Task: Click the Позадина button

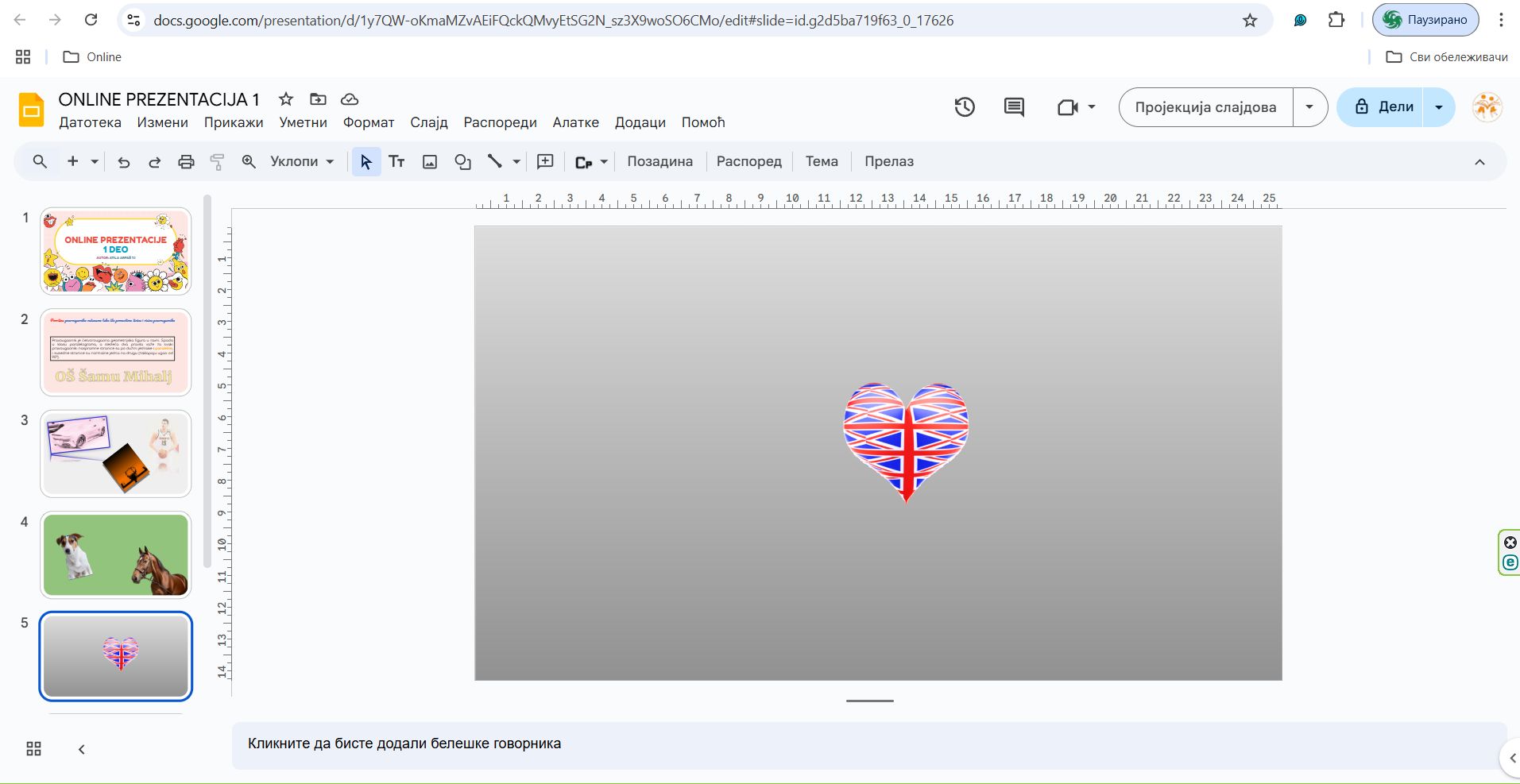Action: click(659, 162)
